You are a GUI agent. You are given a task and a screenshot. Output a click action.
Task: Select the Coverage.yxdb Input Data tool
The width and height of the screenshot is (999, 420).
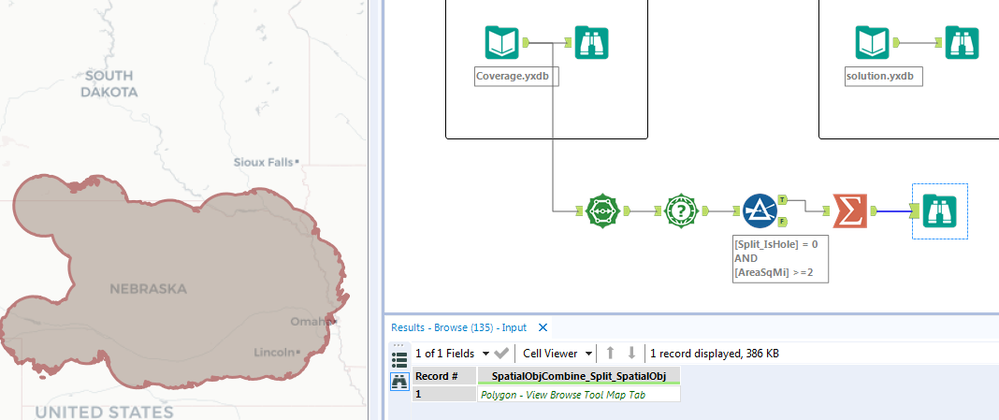tap(501, 43)
